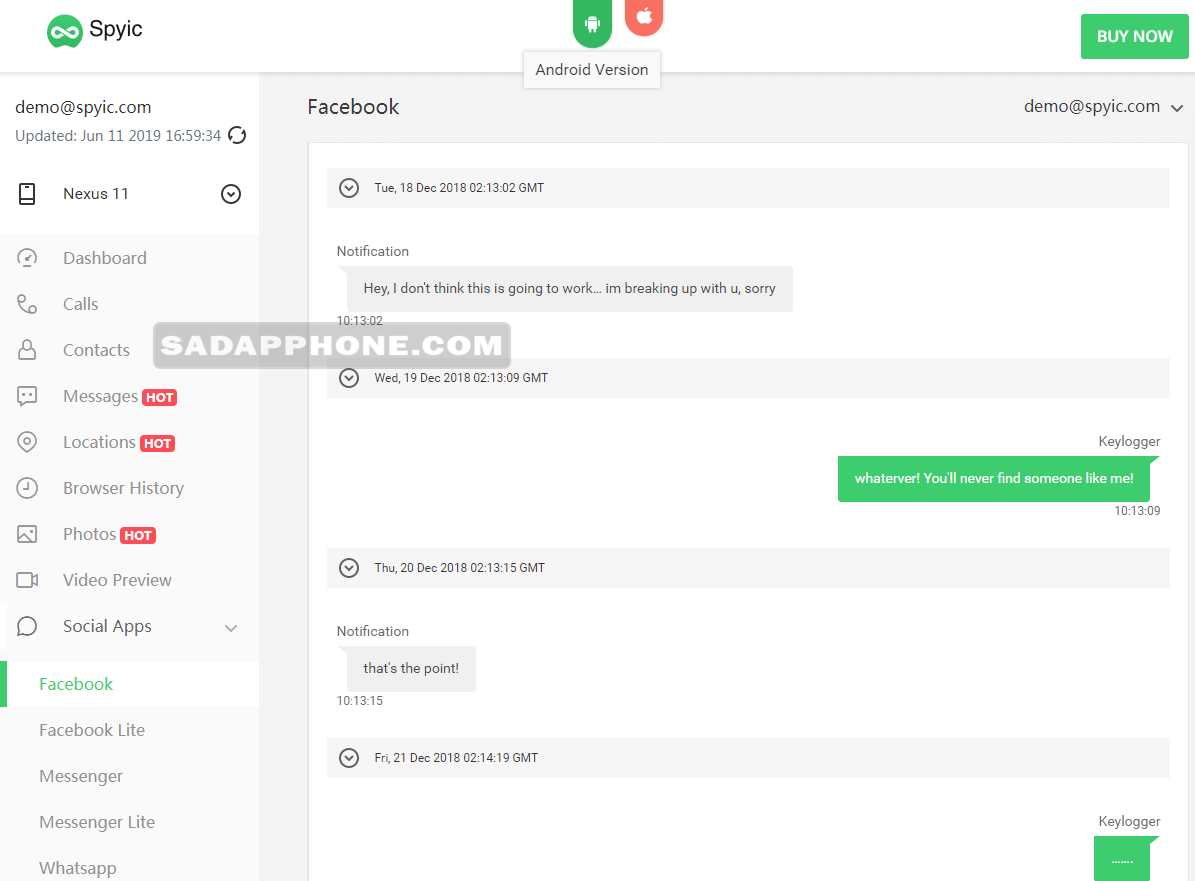Refresh data with the sync icon
The image size is (1195, 881).
(x=237, y=135)
